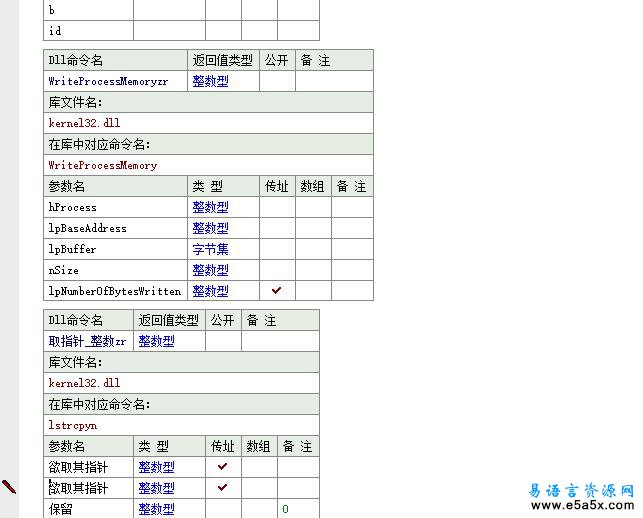This screenshot has width=643, height=518.
Task: Click kernel32.dll under 取指针_整数zr library name
Action: click(x=84, y=383)
